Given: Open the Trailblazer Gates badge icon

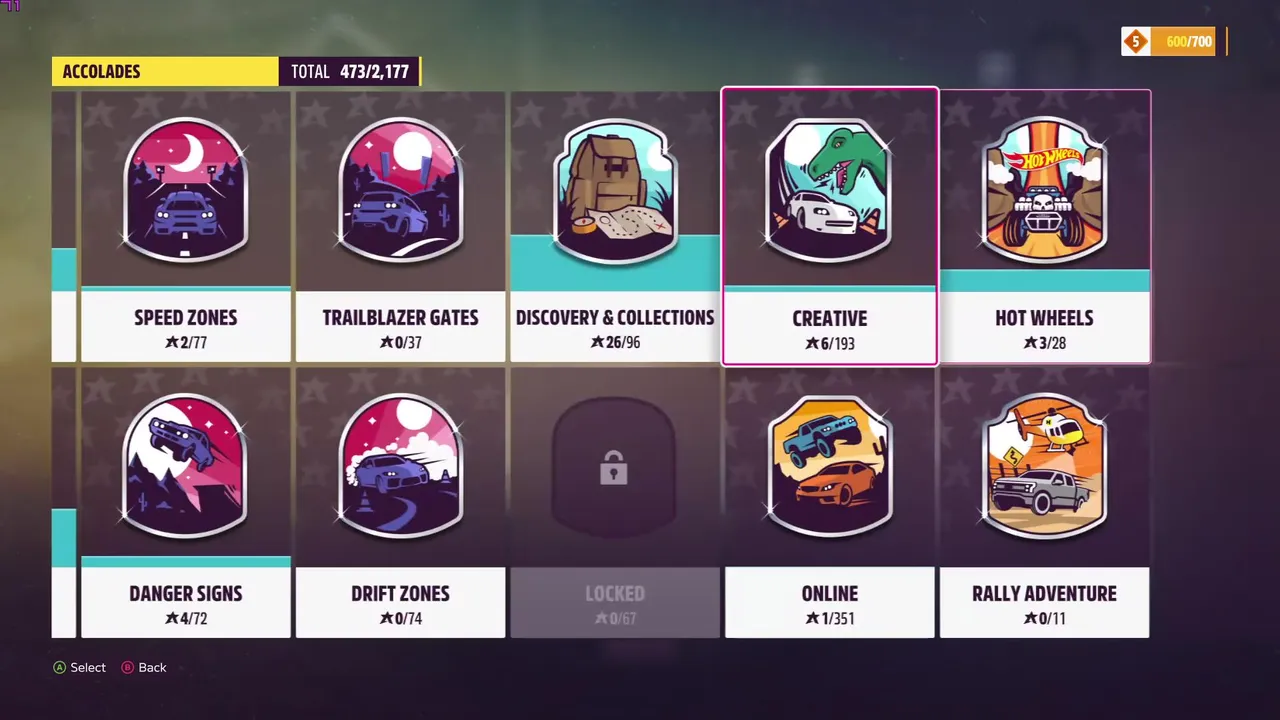Looking at the screenshot, I should tap(400, 190).
